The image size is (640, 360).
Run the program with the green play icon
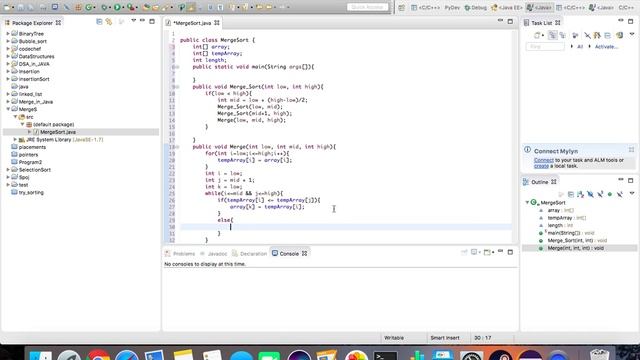tap(117, 7)
